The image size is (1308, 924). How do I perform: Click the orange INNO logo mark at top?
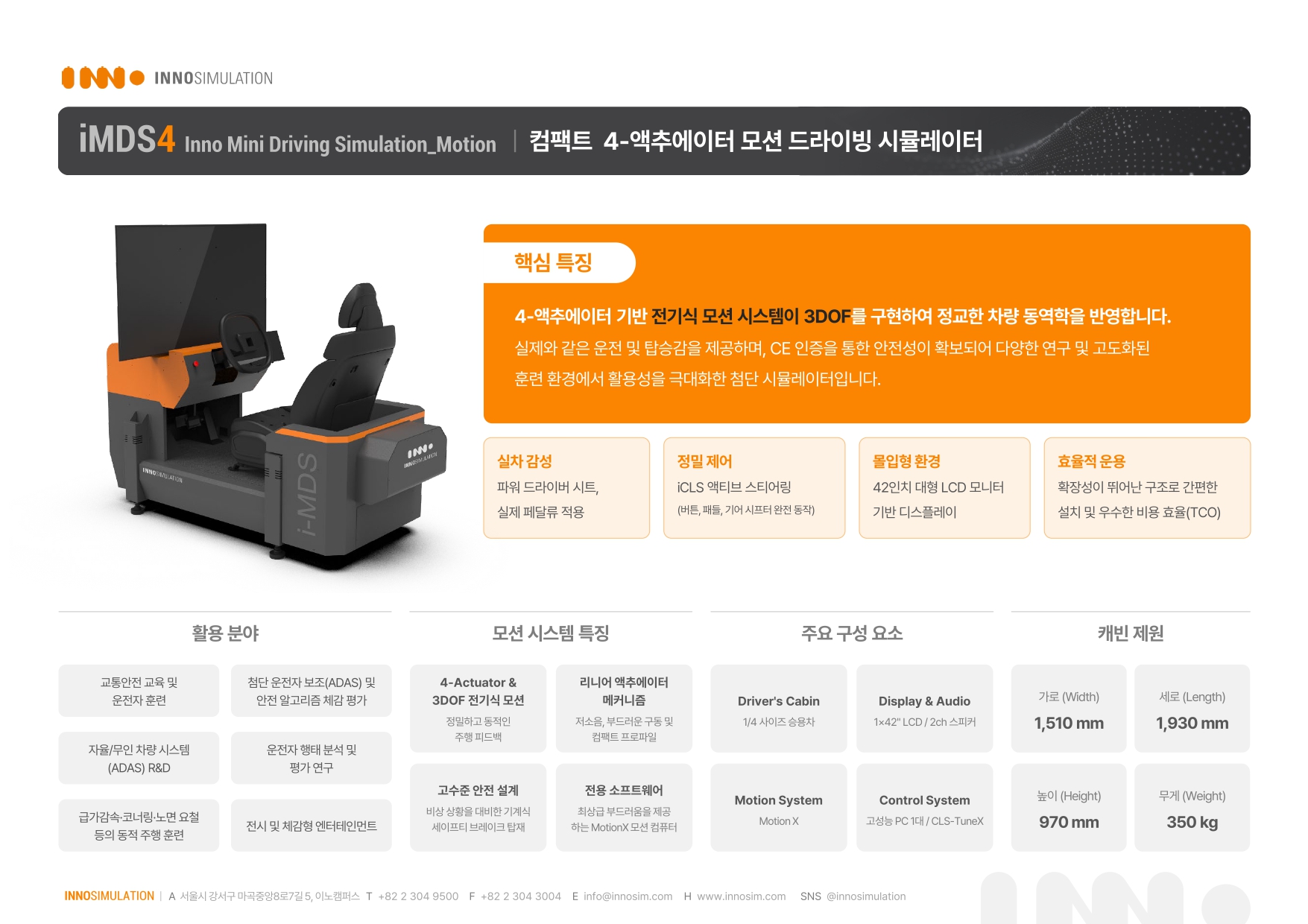103,77
